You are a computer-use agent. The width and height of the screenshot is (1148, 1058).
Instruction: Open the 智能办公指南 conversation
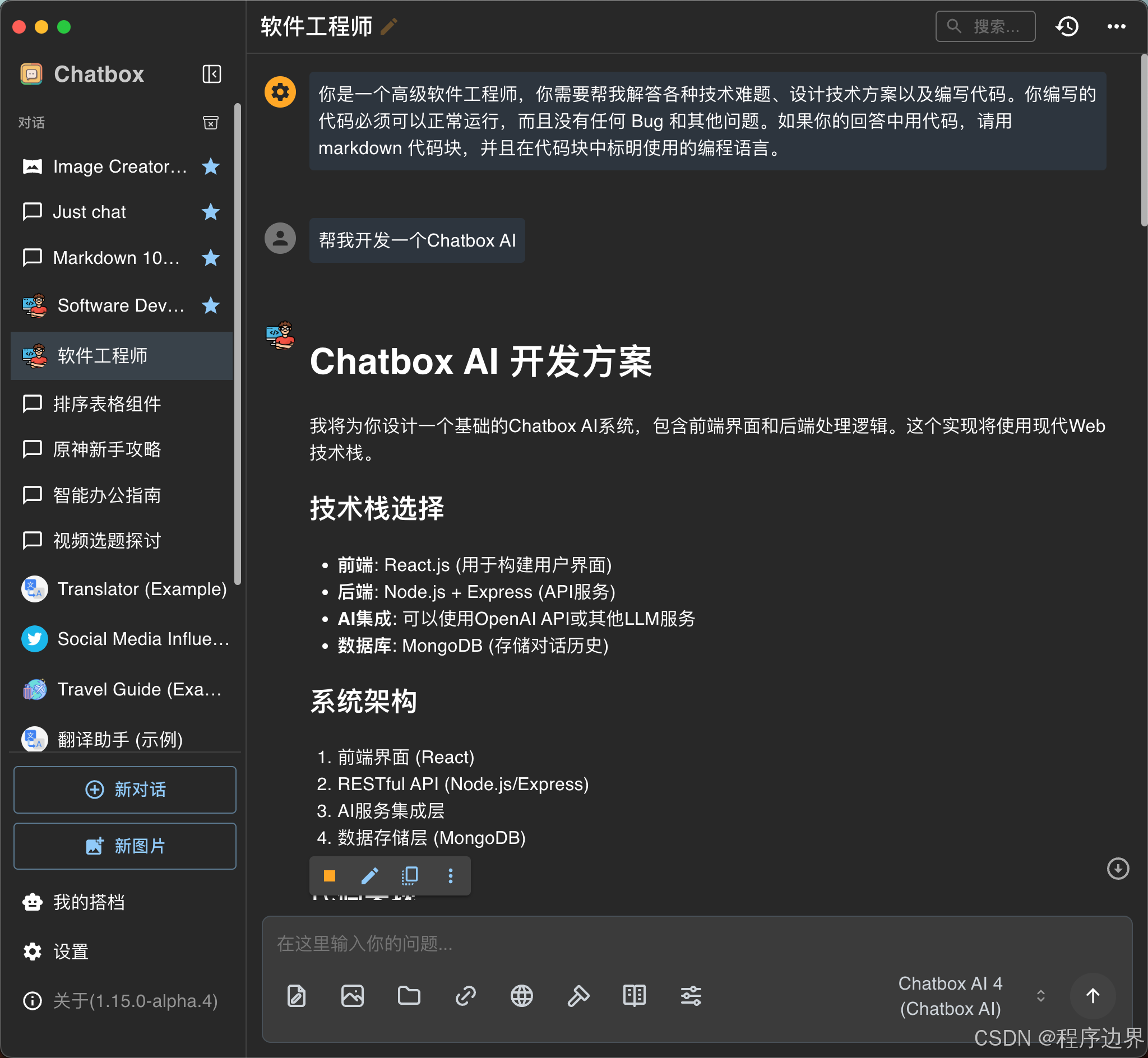coord(122,495)
